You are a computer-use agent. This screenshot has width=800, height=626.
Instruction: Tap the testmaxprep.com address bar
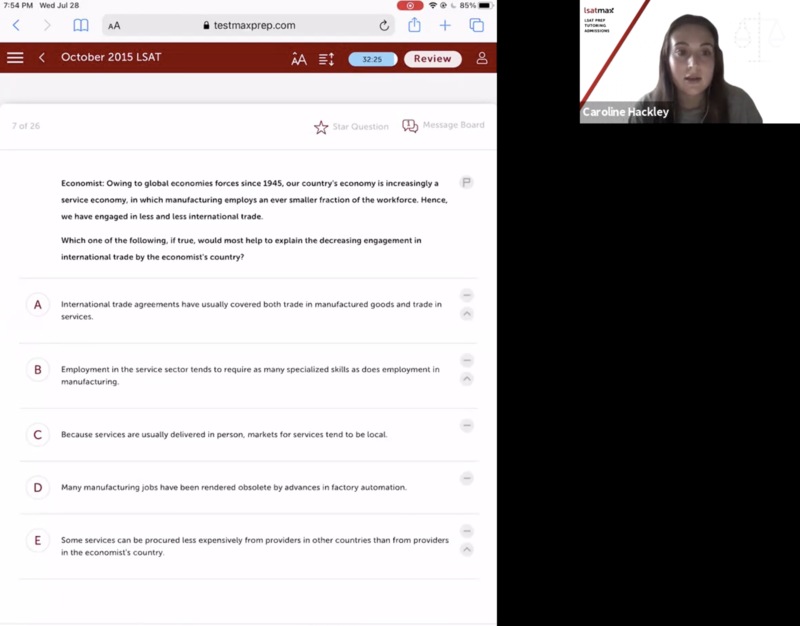249,25
